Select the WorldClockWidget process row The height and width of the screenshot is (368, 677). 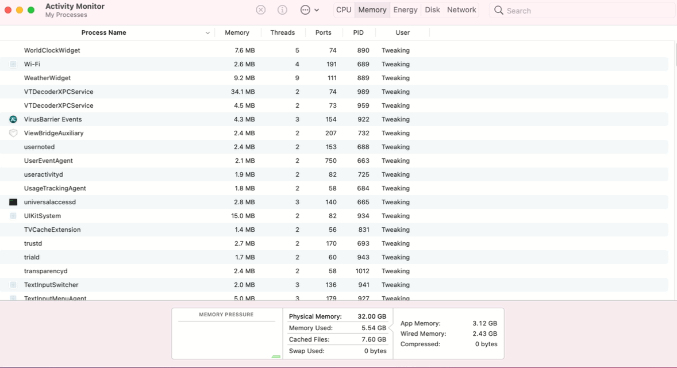pyautogui.click(x=334, y=50)
